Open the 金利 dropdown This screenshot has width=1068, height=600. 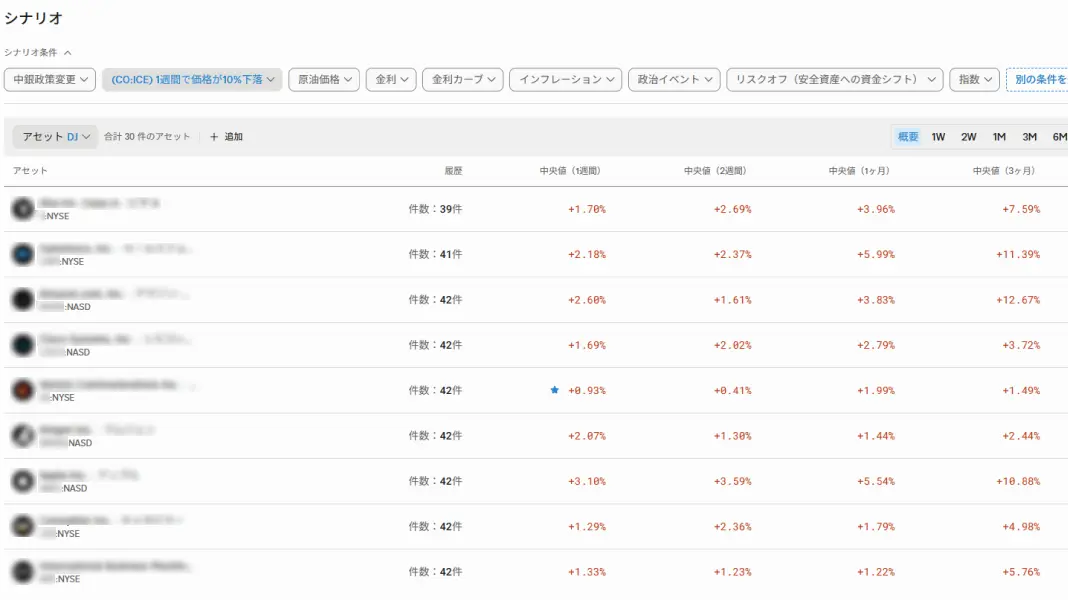[x=391, y=80]
